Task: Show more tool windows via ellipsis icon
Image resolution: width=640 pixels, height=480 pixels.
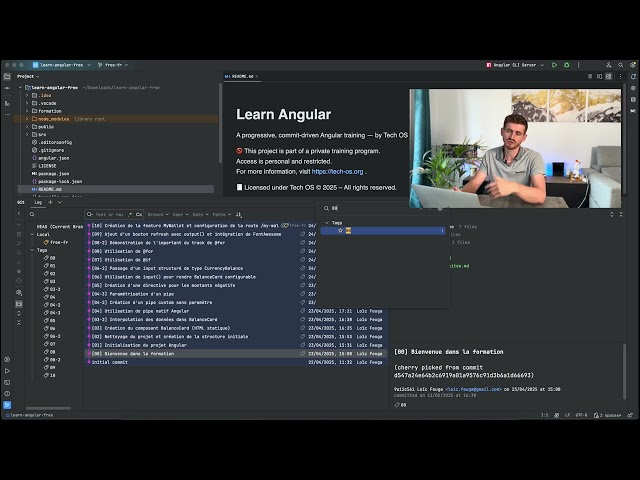Action: pos(7,115)
